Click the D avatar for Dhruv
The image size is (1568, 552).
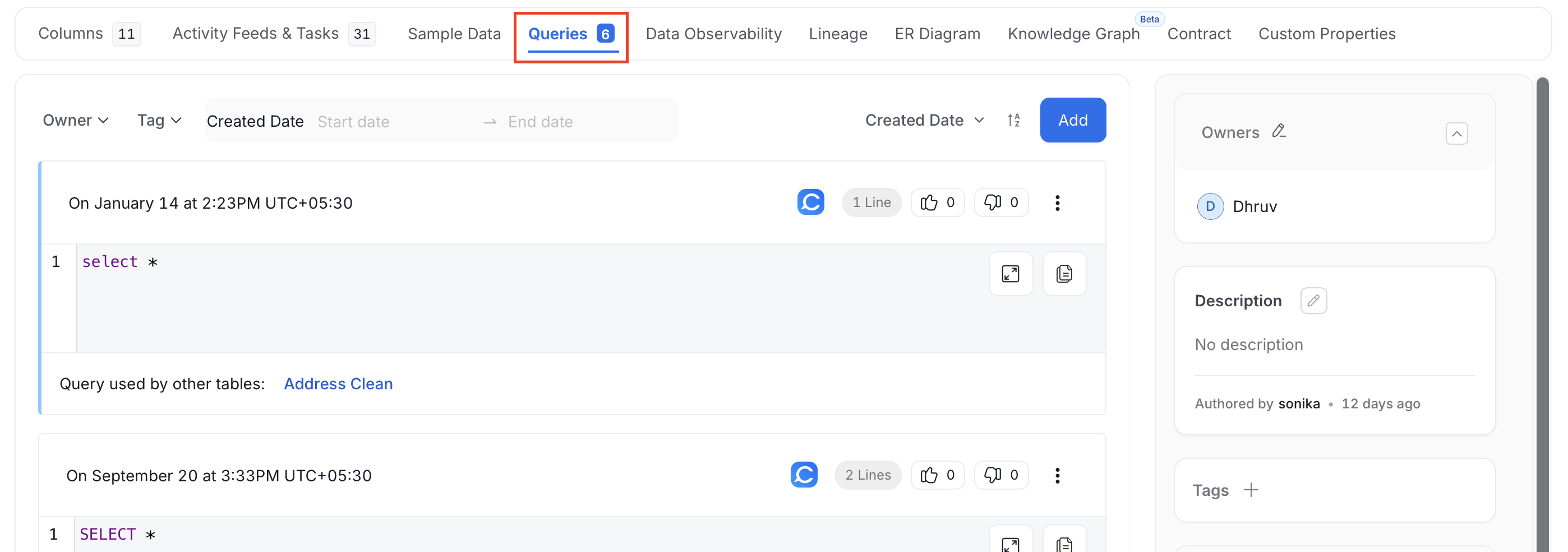pos(1210,206)
